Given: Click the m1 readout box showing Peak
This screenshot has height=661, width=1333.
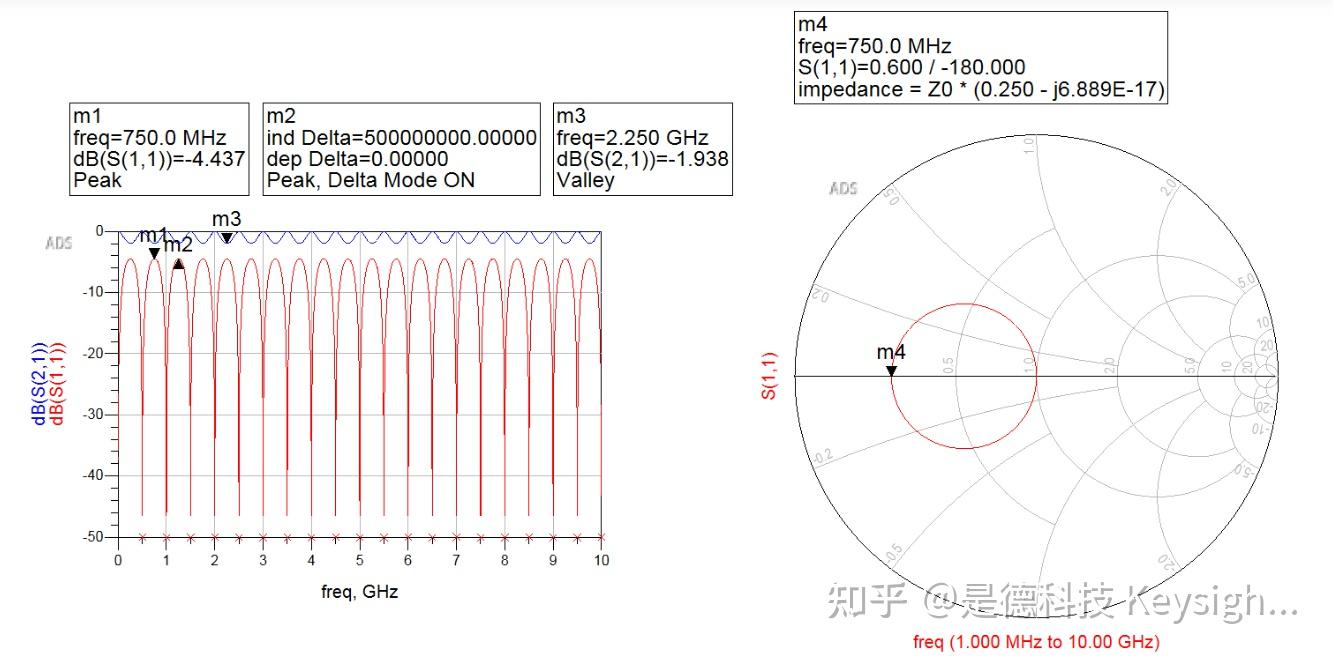Looking at the screenshot, I should (160, 147).
